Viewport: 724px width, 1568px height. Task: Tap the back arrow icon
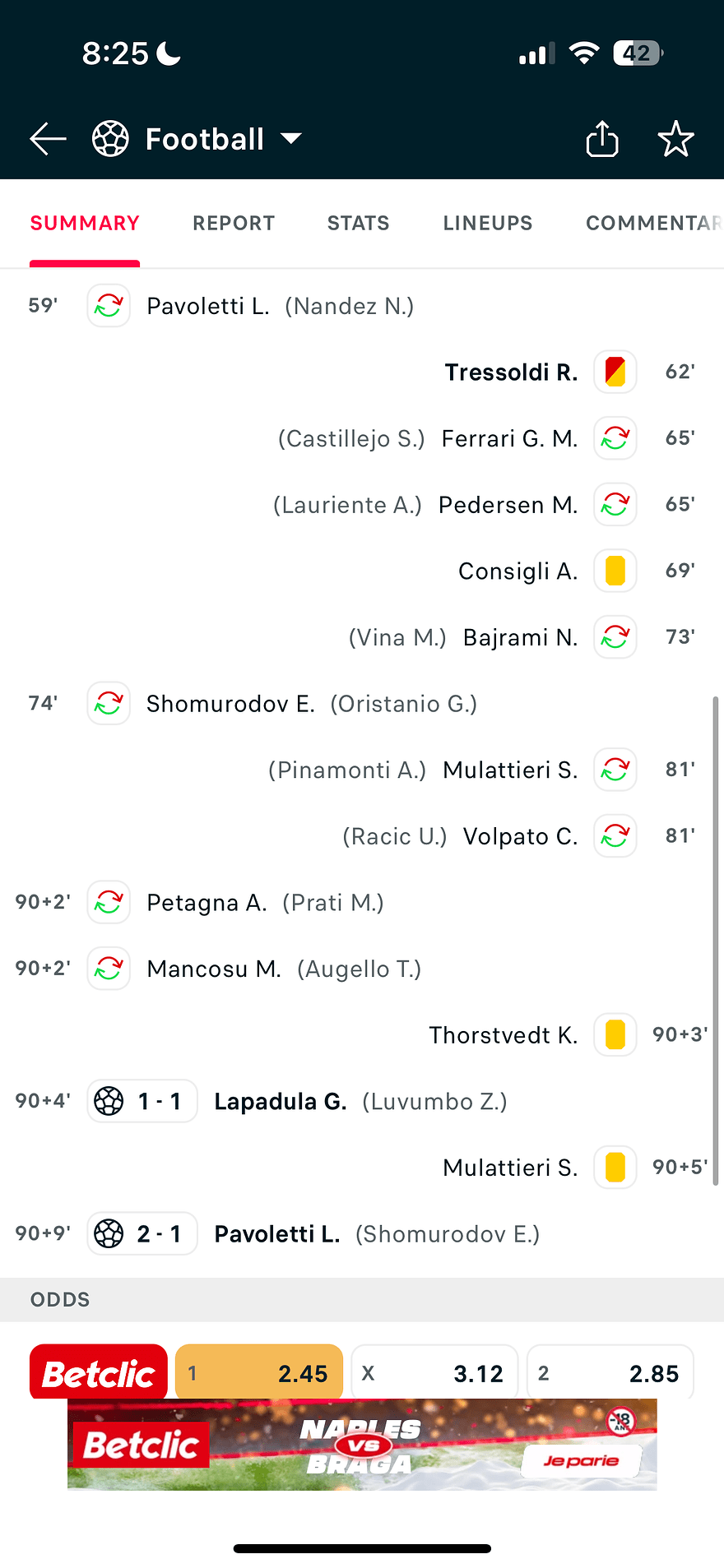click(x=48, y=139)
